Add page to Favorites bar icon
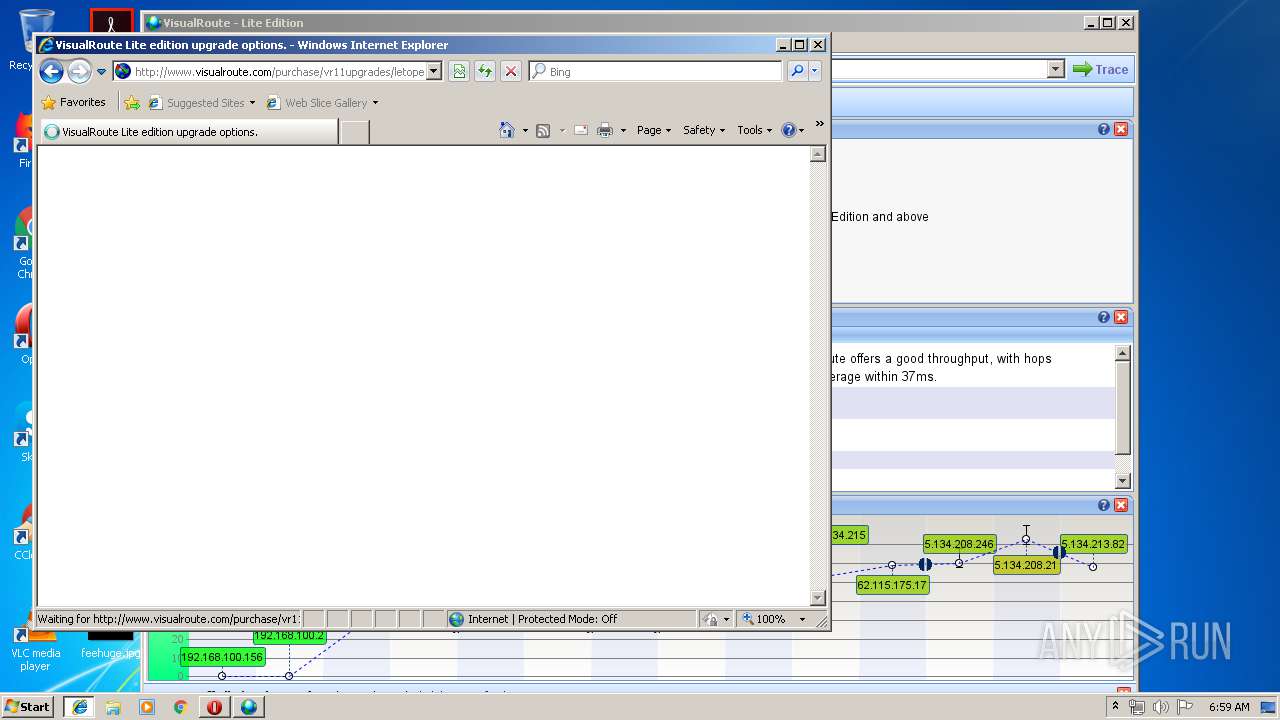 tap(132, 102)
